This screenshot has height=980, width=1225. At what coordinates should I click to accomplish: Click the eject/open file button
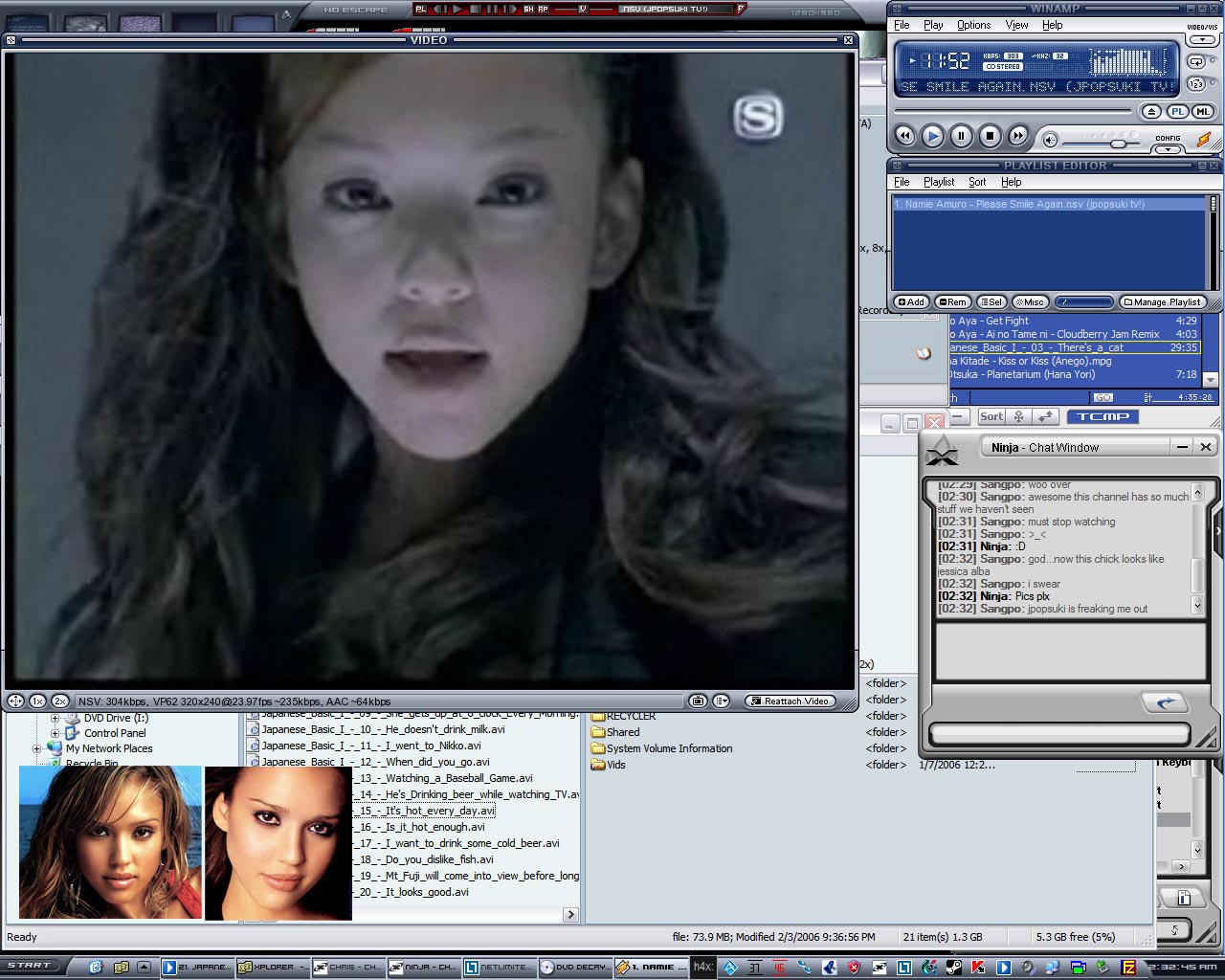click(x=1151, y=112)
